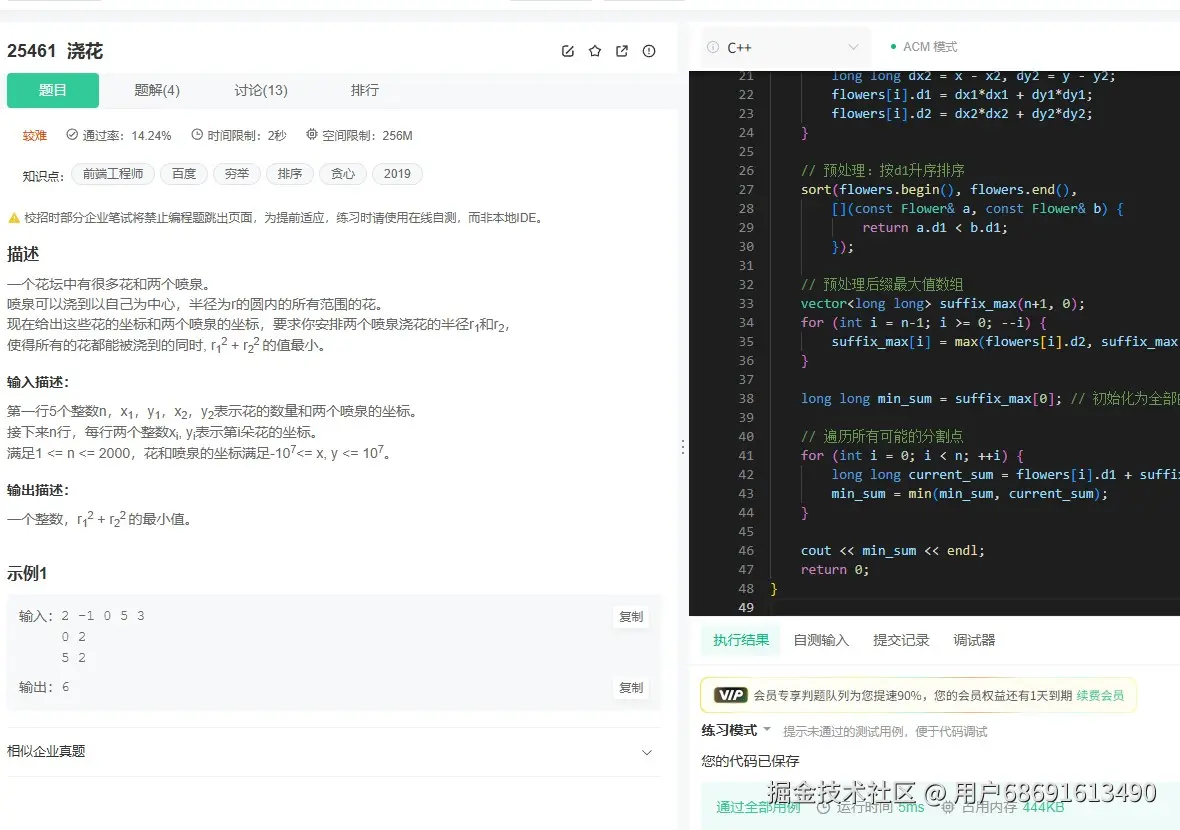Open the 提交记录 tab
Viewport: 1180px width, 830px height.
[x=900, y=640]
